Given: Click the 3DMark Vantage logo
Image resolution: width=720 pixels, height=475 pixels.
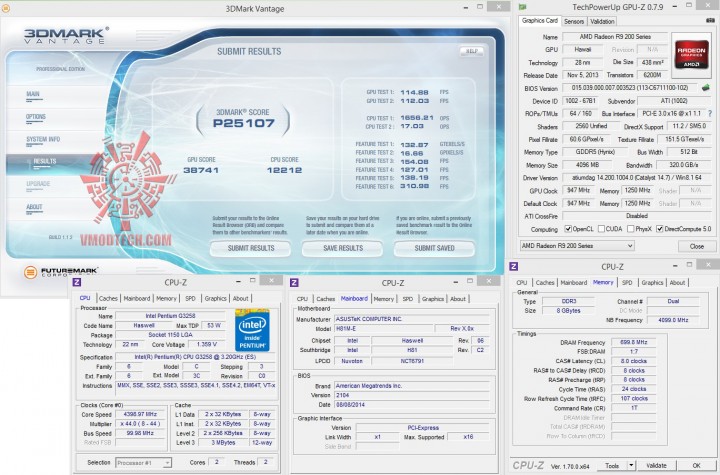Looking at the screenshot, I should (x=67, y=35).
